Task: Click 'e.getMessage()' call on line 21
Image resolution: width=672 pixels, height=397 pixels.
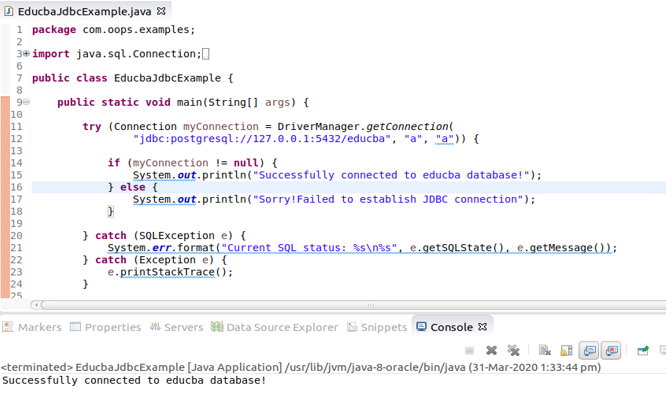Action: click(561, 248)
